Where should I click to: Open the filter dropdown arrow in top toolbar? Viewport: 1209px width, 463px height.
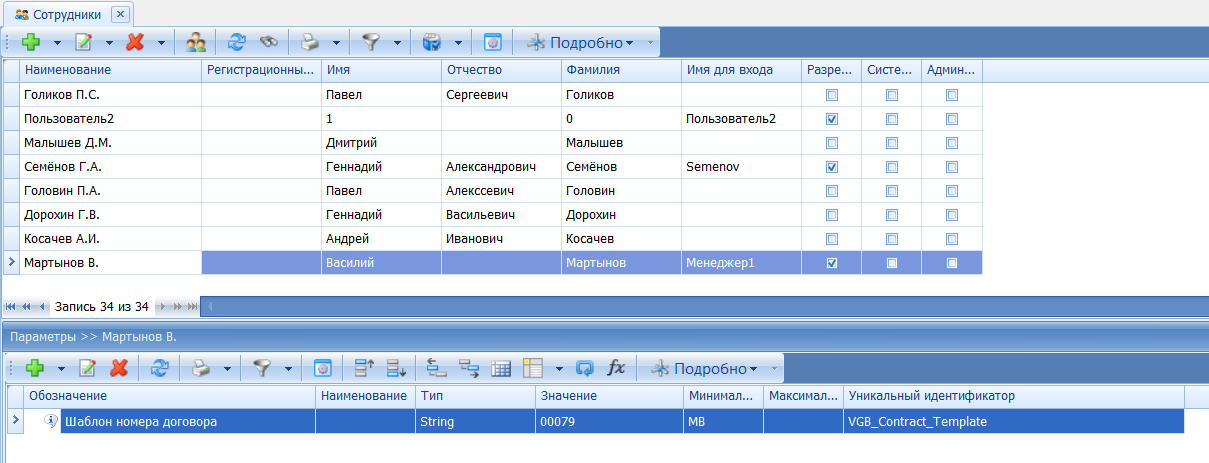[397, 43]
